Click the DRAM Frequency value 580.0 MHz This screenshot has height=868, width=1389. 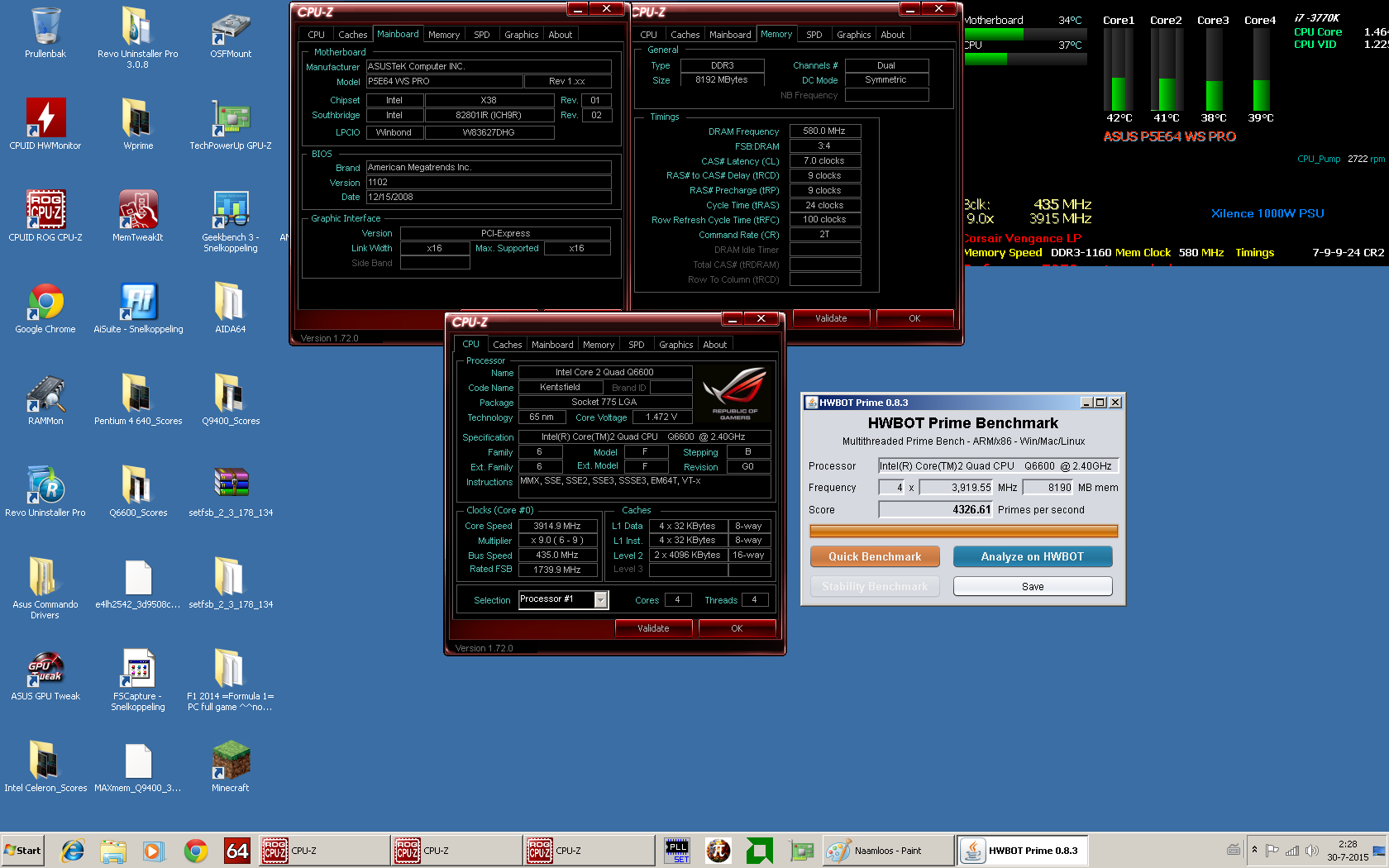[824, 131]
